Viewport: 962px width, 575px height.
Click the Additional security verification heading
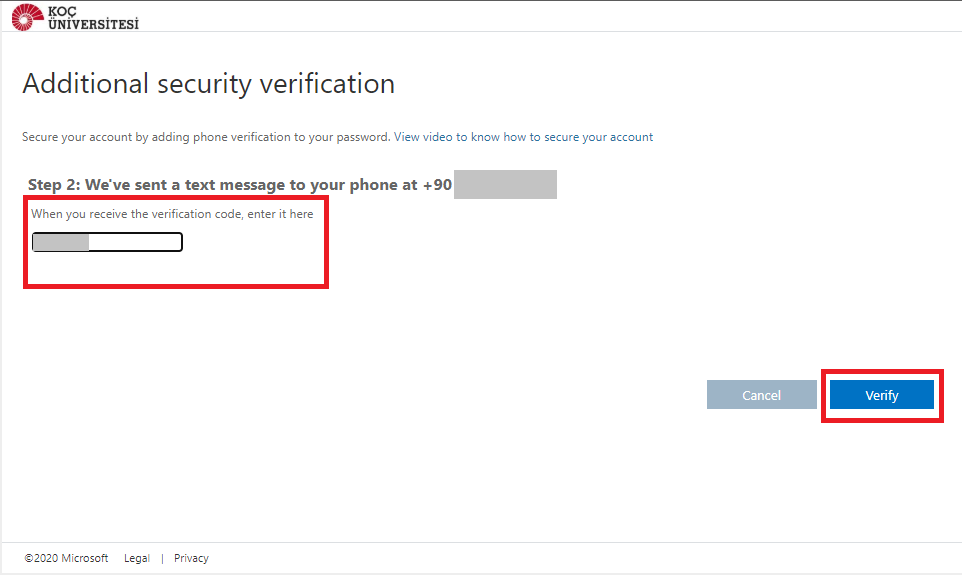(x=208, y=84)
